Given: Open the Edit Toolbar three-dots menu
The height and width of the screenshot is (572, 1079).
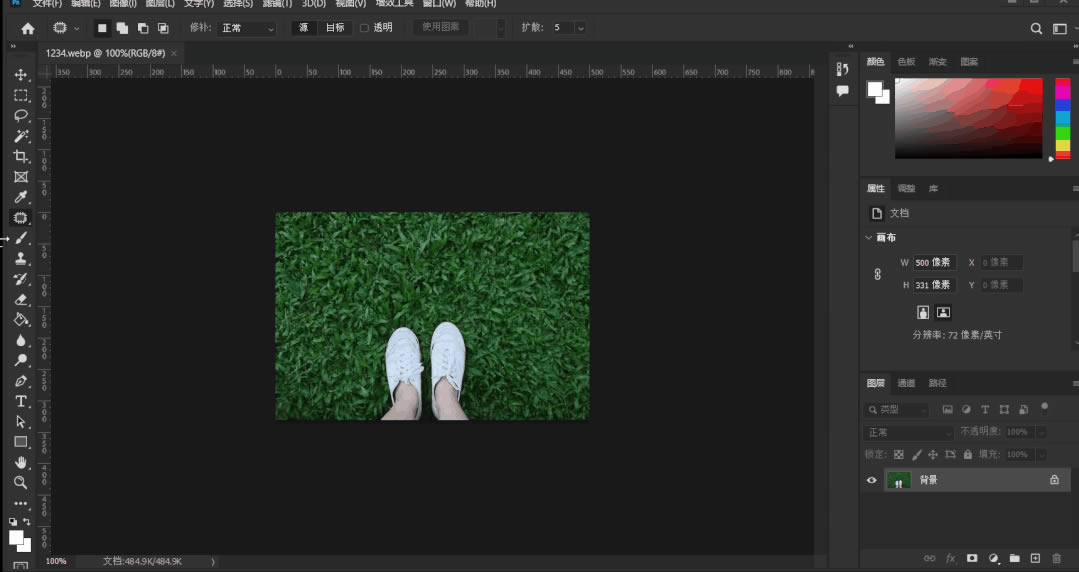Looking at the screenshot, I should coord(21,503).
